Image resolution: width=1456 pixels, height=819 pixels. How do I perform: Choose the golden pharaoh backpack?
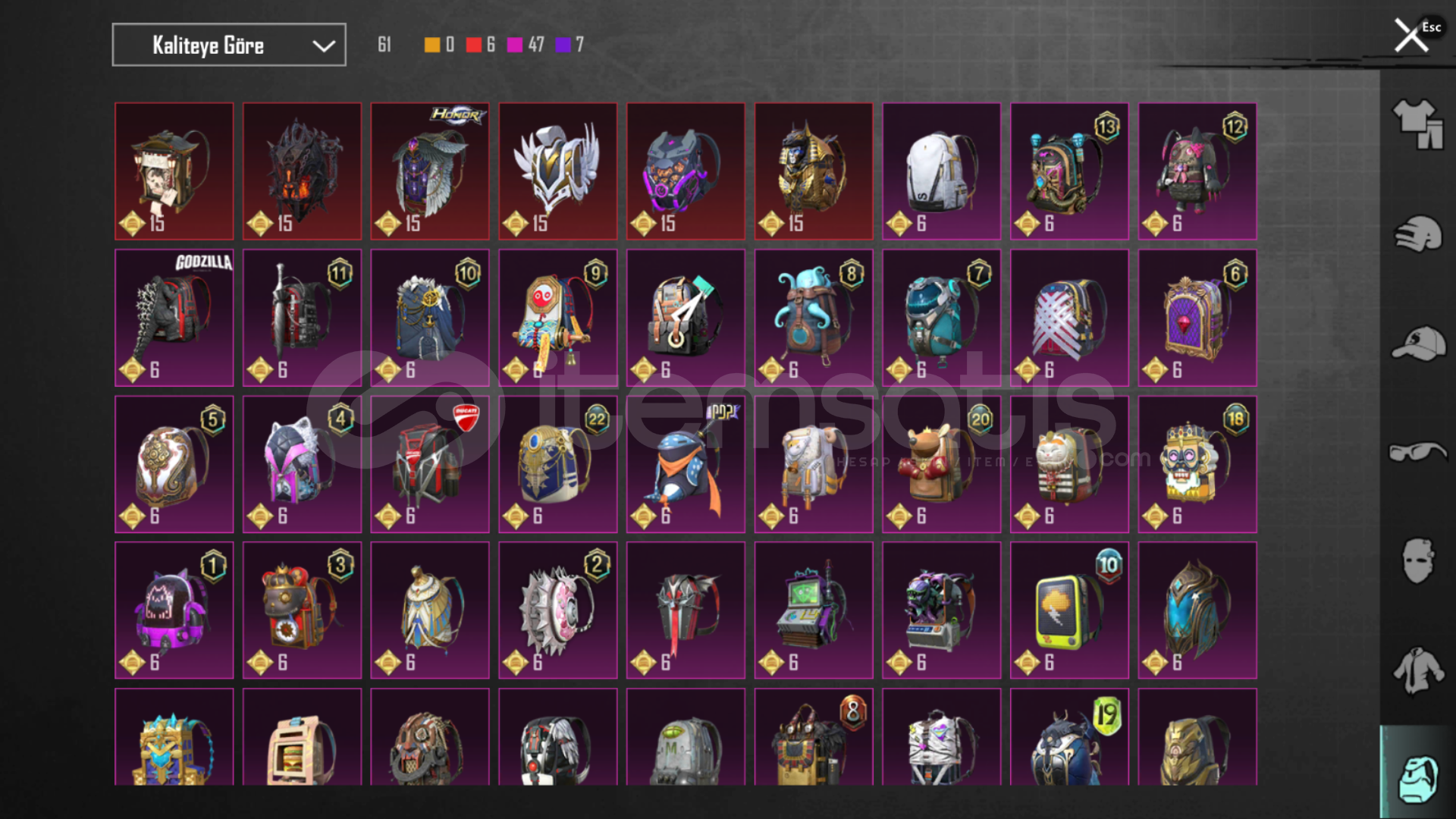814,171
